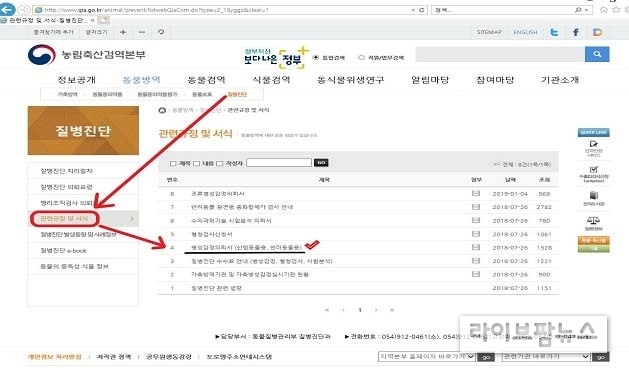This screenshot has height=368, width=629.
Task: Switch to ENGLISH site link
Action: (525, 32)
